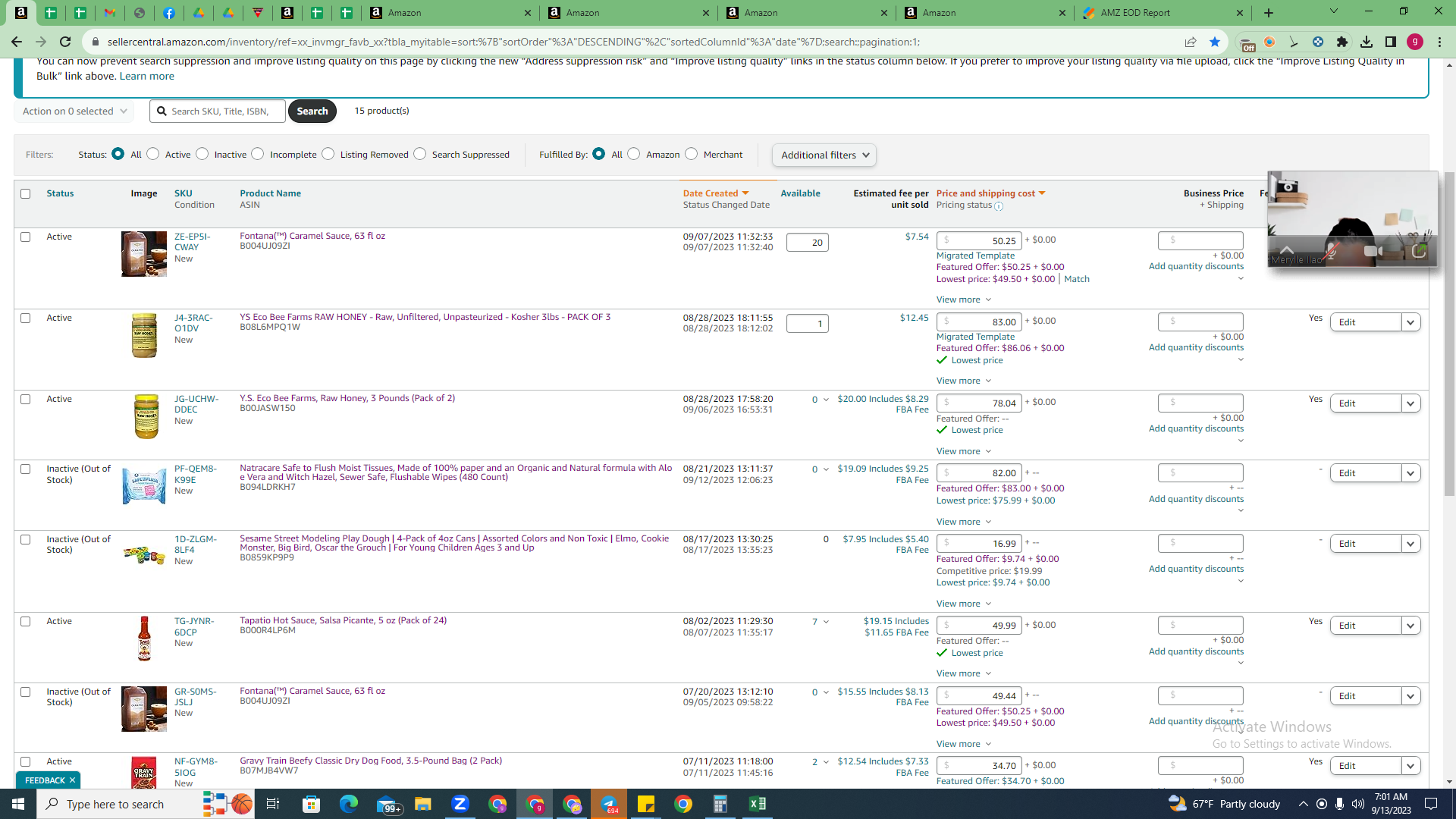This screenshot has width=1456, height=819.
Task: Expand View more for Natracare row
Action: pyautogui.click(x=964, y=522)
